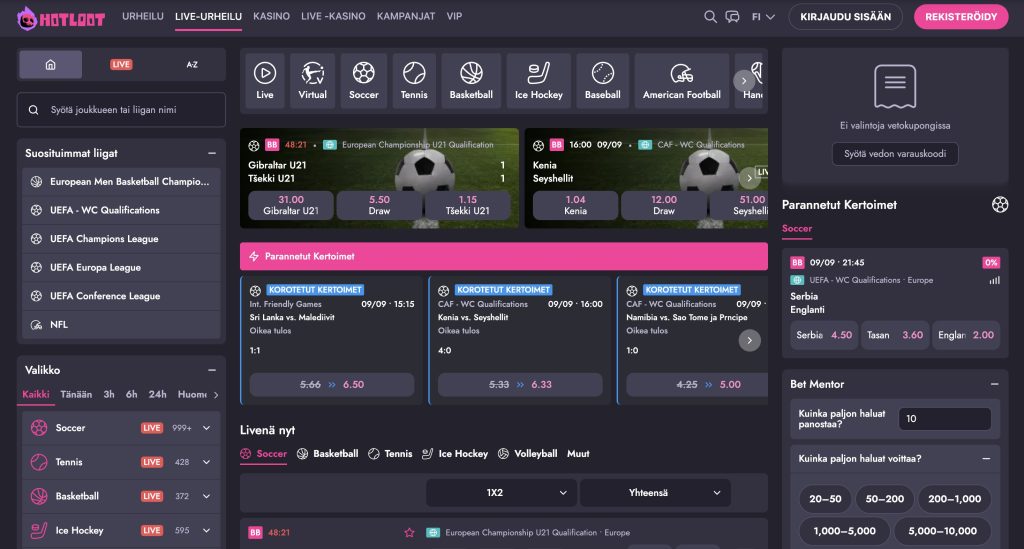The width and height of the screenshot is (1024, 549).
Task: Open the FI language dropdown
Action: coord(763,17)
